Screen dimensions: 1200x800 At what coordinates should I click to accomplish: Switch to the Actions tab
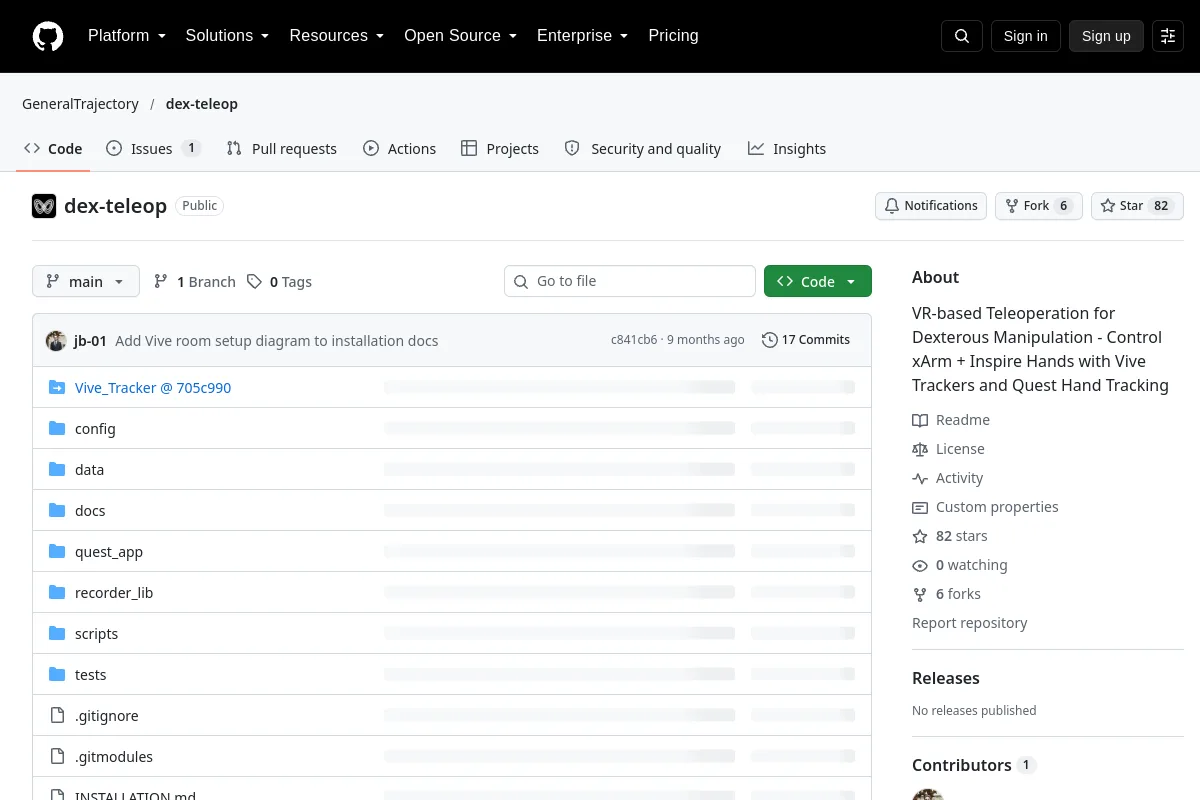(x=400, y=148)
